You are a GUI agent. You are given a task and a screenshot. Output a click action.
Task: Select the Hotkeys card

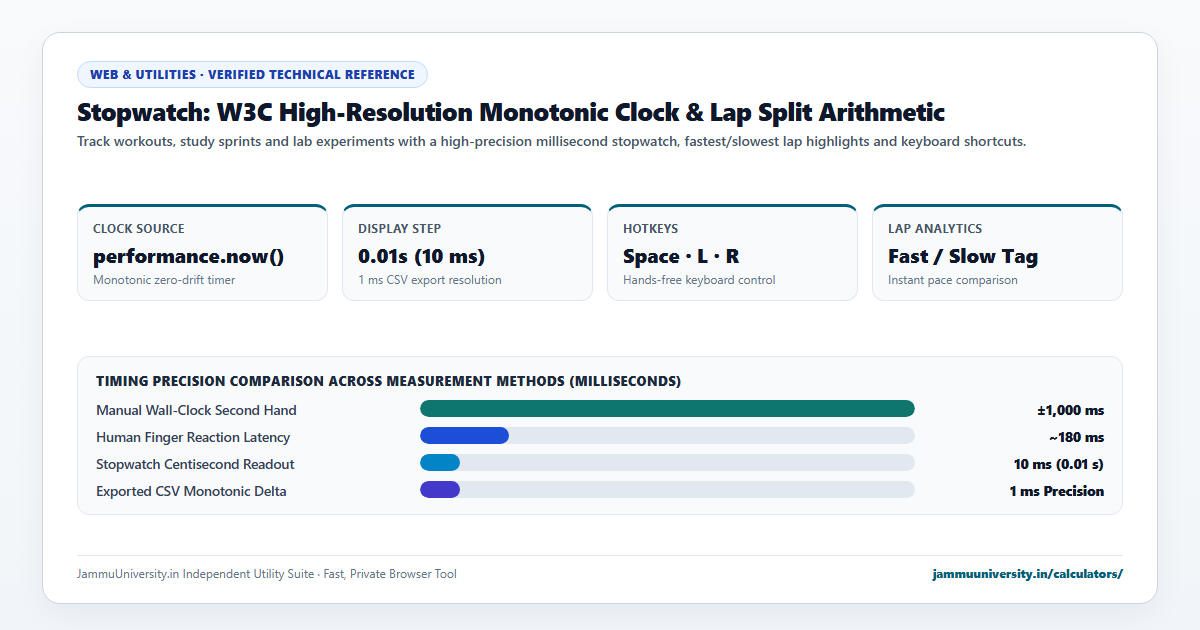(732, 252)
